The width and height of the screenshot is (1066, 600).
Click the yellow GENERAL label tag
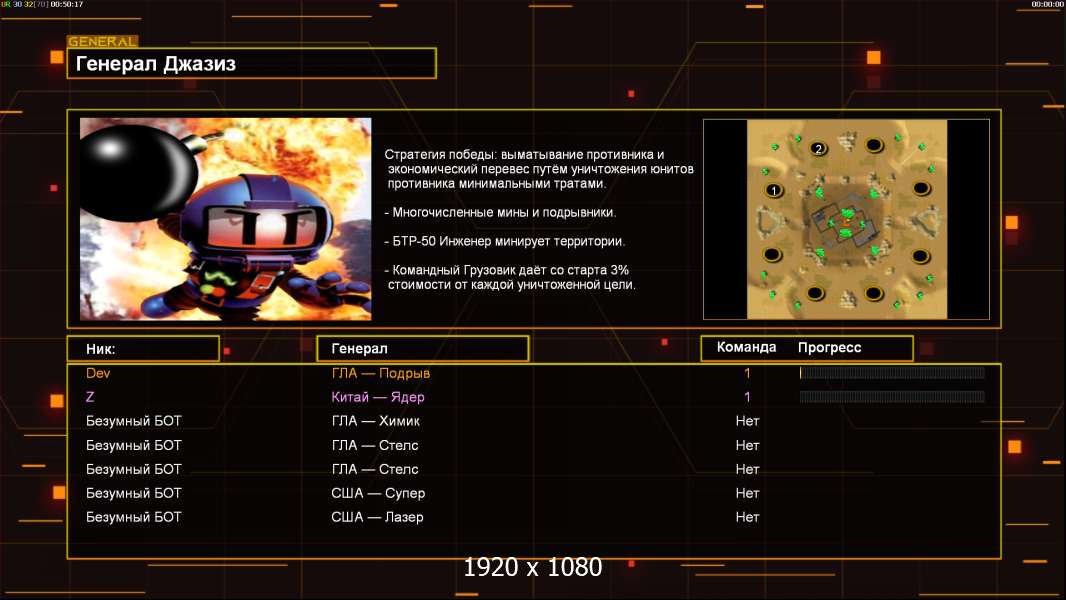point(103,41)
